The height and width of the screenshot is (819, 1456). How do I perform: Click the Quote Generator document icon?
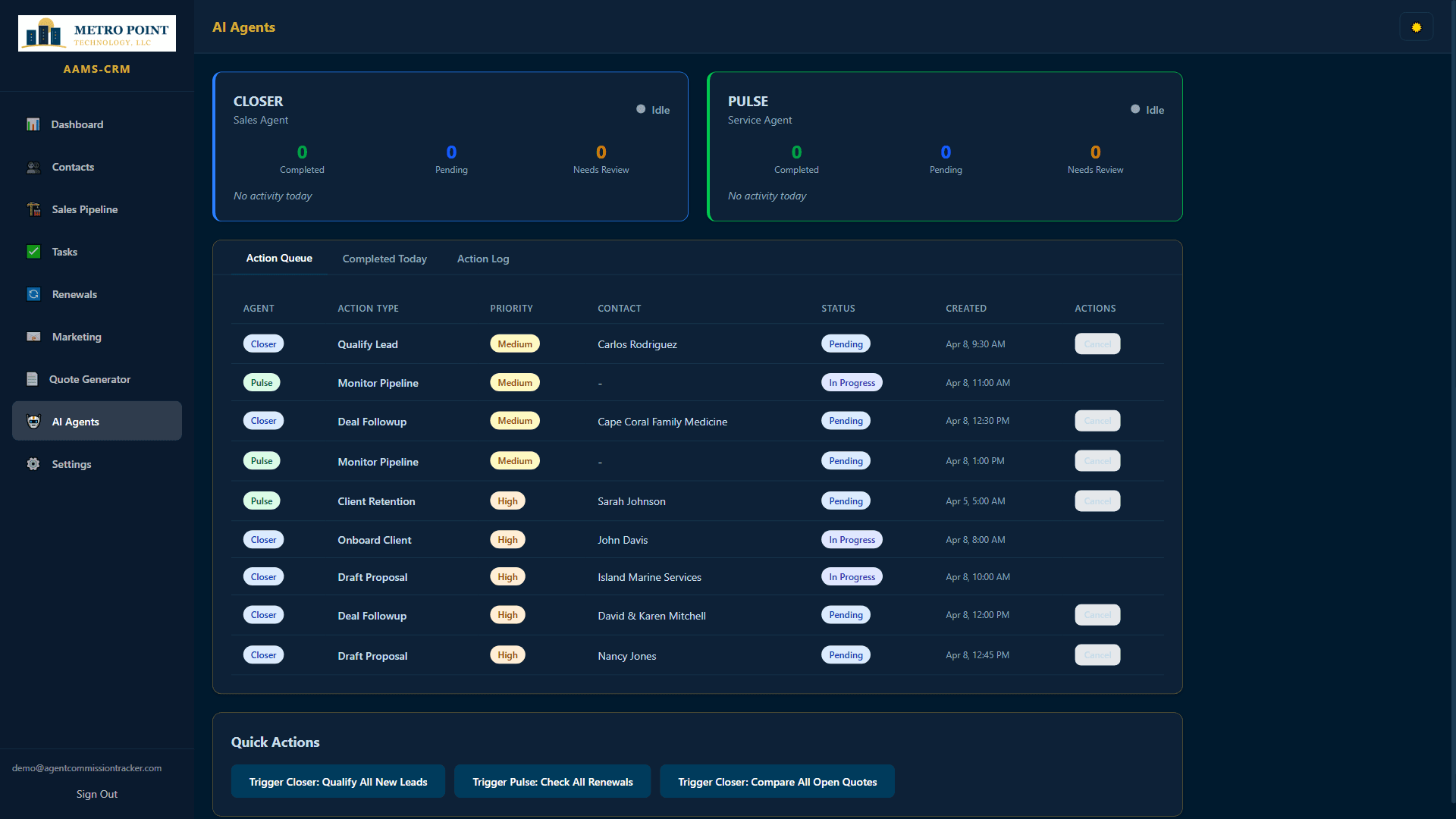pos(32,379)
